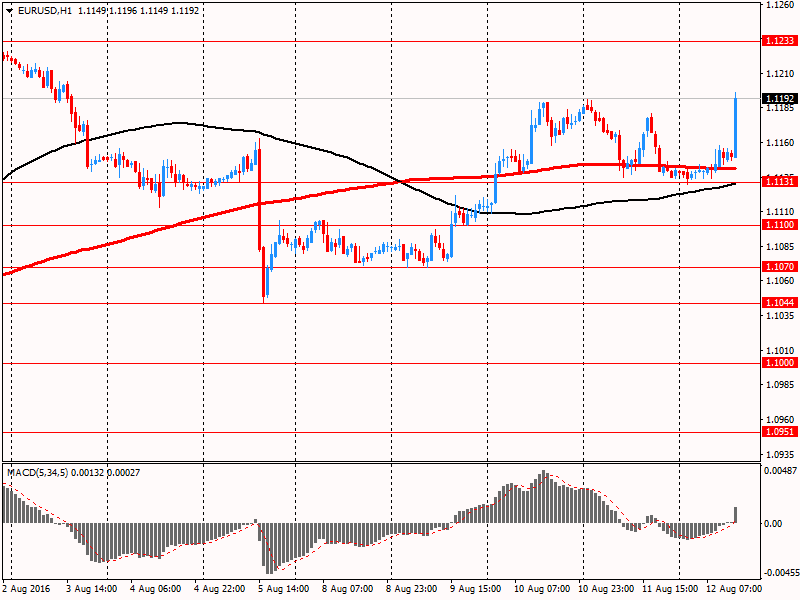Select the 11 Aug 15:00 time label
800x600 pixels.
click(x=670, y=589)
